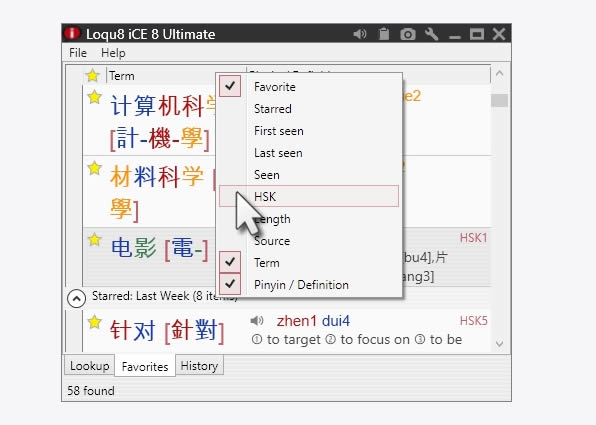Minimize the Loqu8 window

pyautogui.click(x=455, y=36)
